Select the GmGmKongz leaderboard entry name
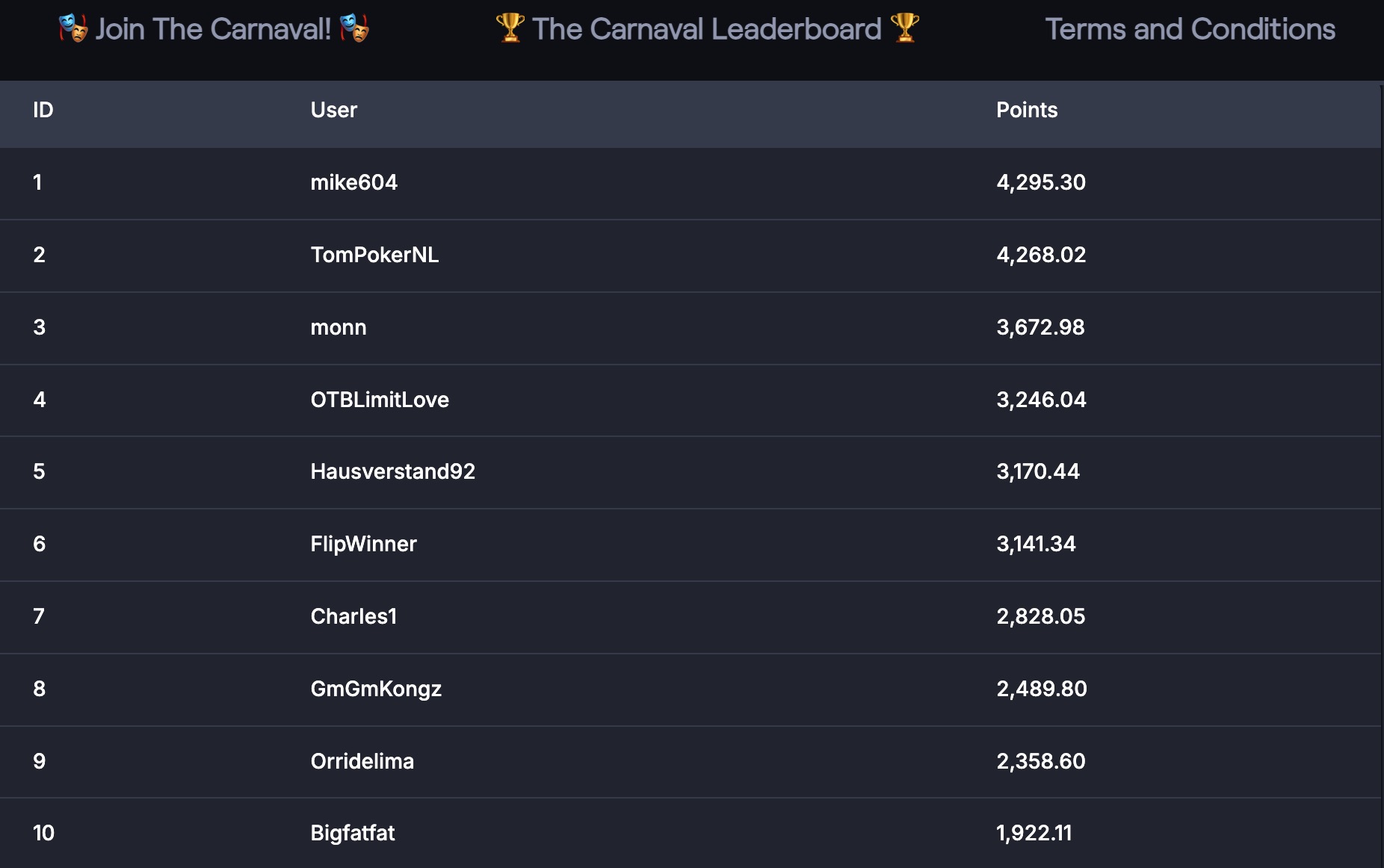Viewport: 1384px width, 868px height. [x=376, y=689]
